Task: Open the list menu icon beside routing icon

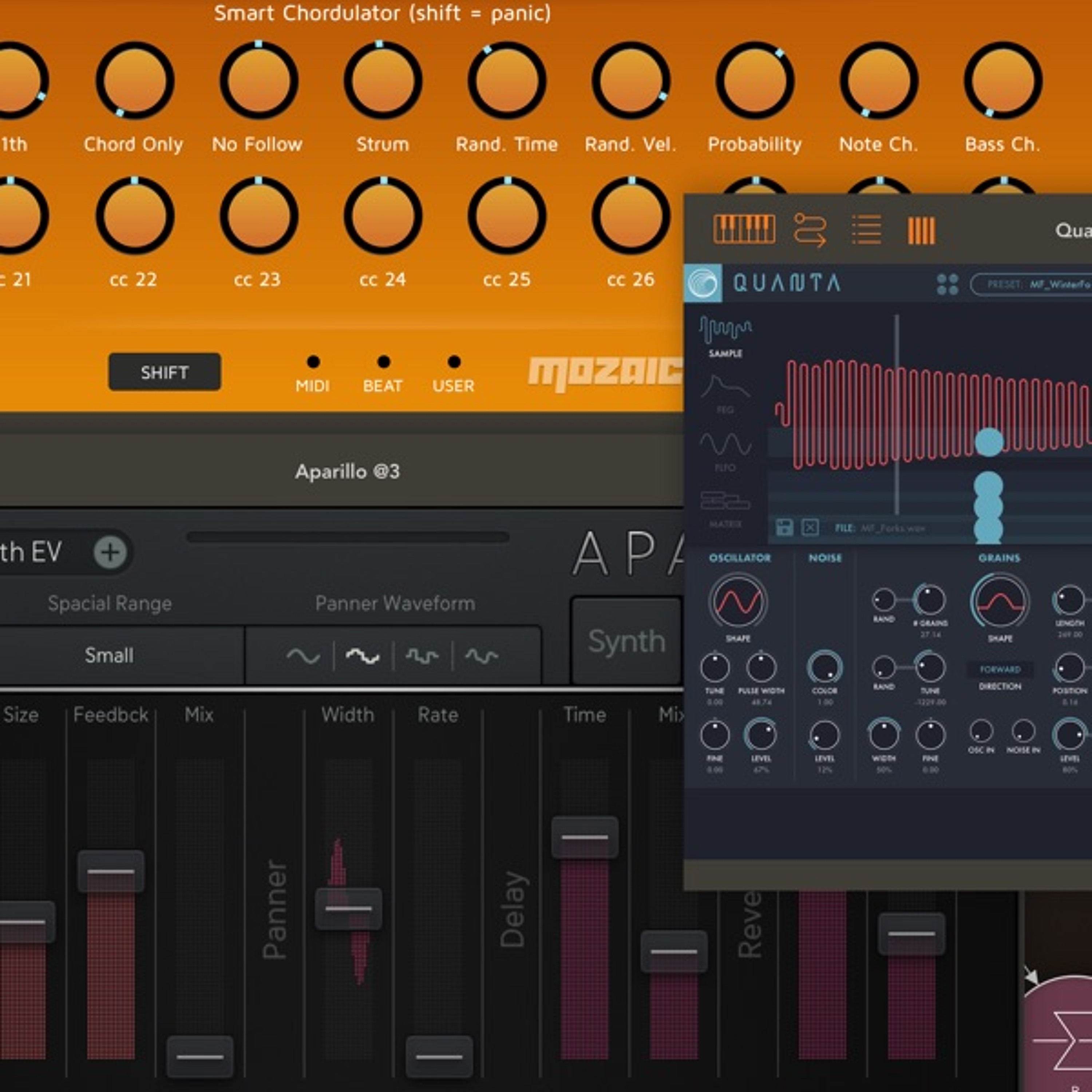Action: (x=866, y=229)
